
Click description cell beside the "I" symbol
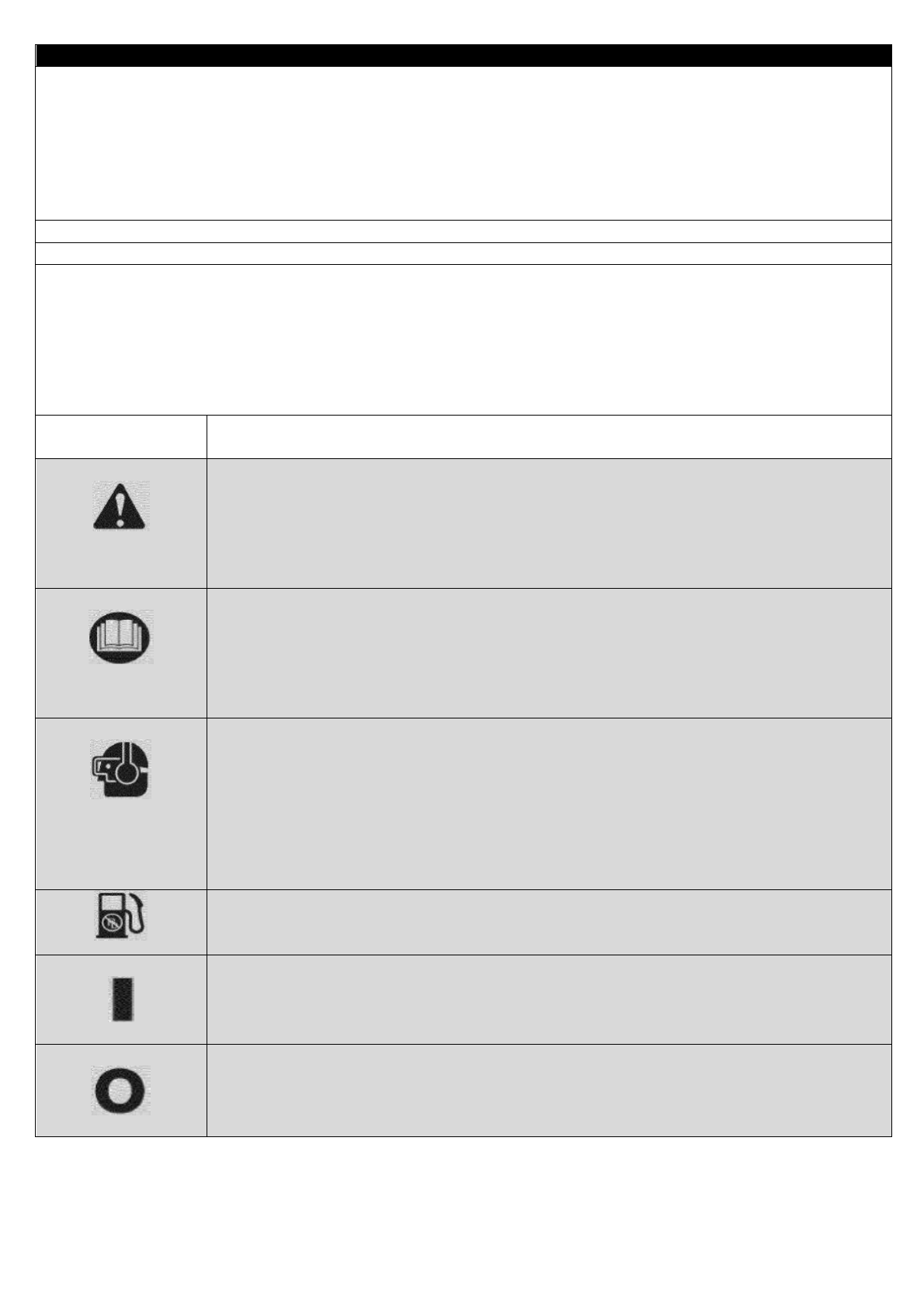point(548,999)
